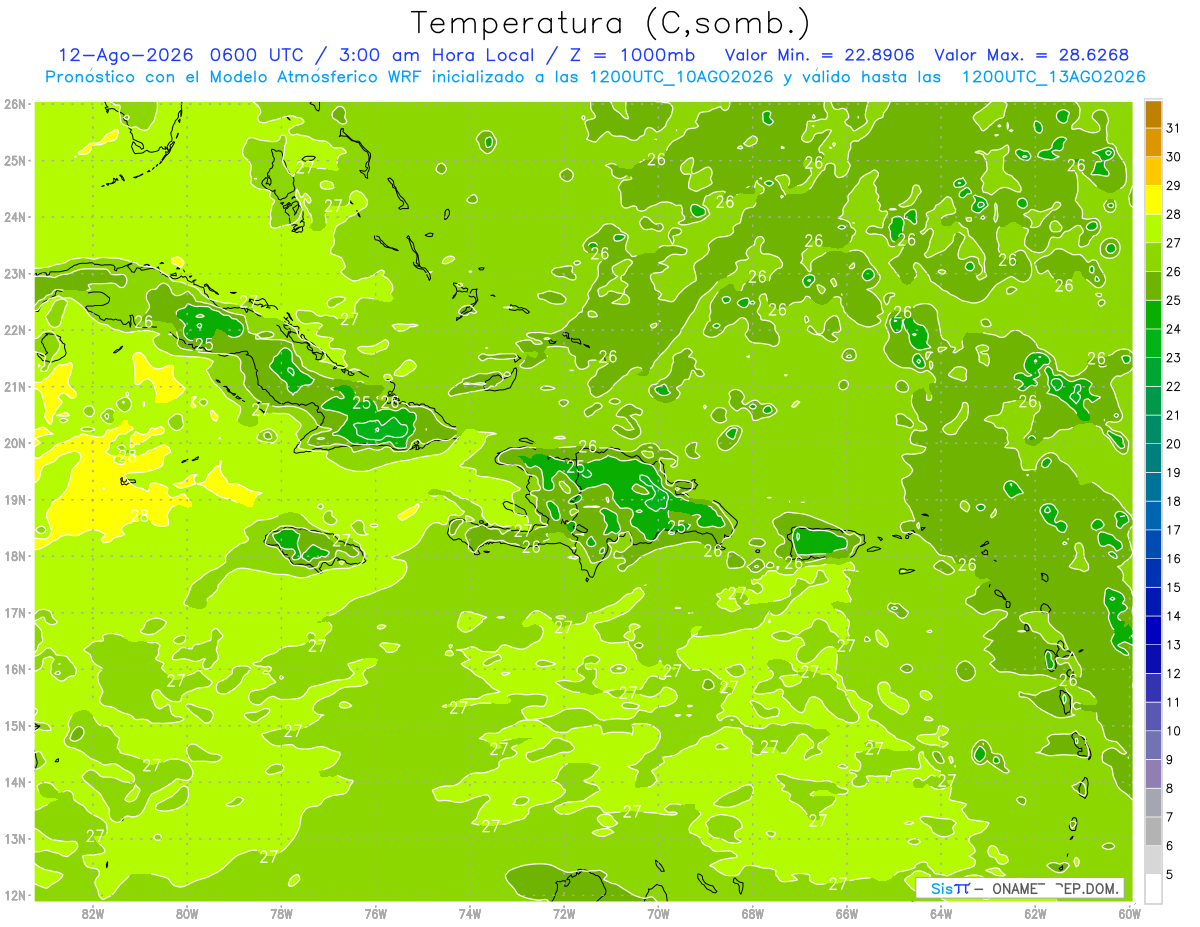Click the '18N' latitude axis label

[x=14, y=556]
